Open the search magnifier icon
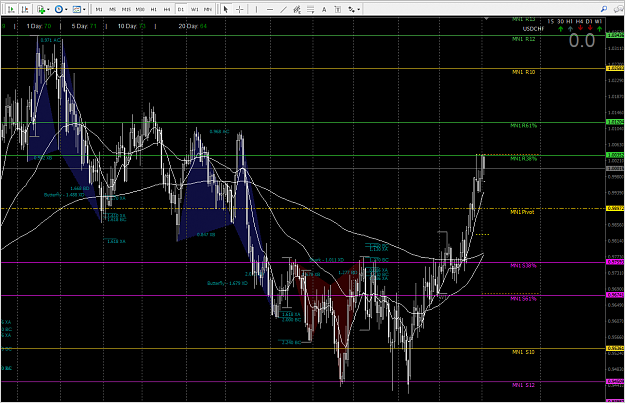This screenshot has height=403, width=625. click(604, 9)
